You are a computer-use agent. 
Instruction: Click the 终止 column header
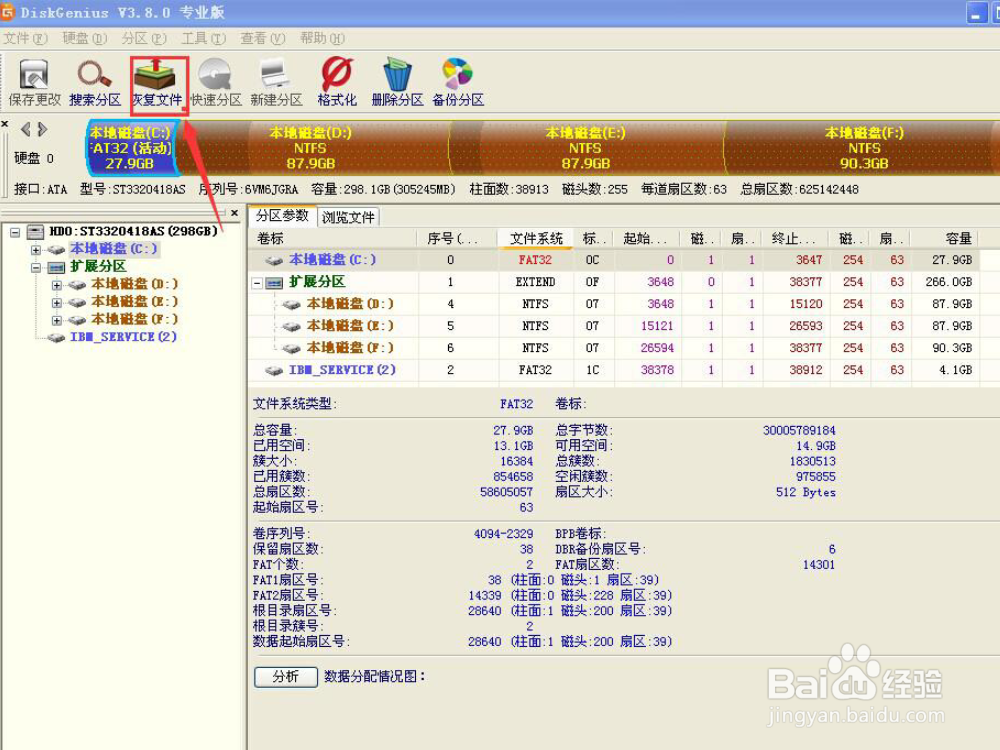[x=797, y=239]
